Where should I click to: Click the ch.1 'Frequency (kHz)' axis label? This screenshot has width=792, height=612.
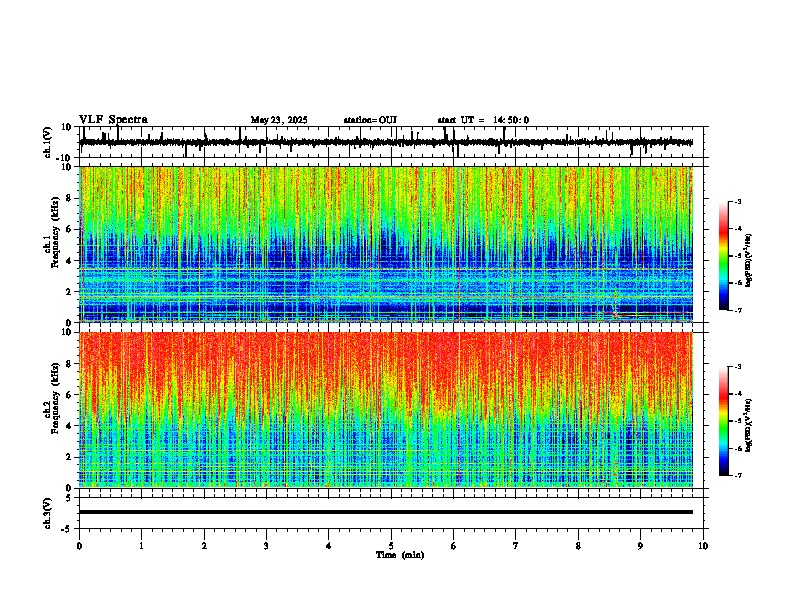tap(55, 232)
